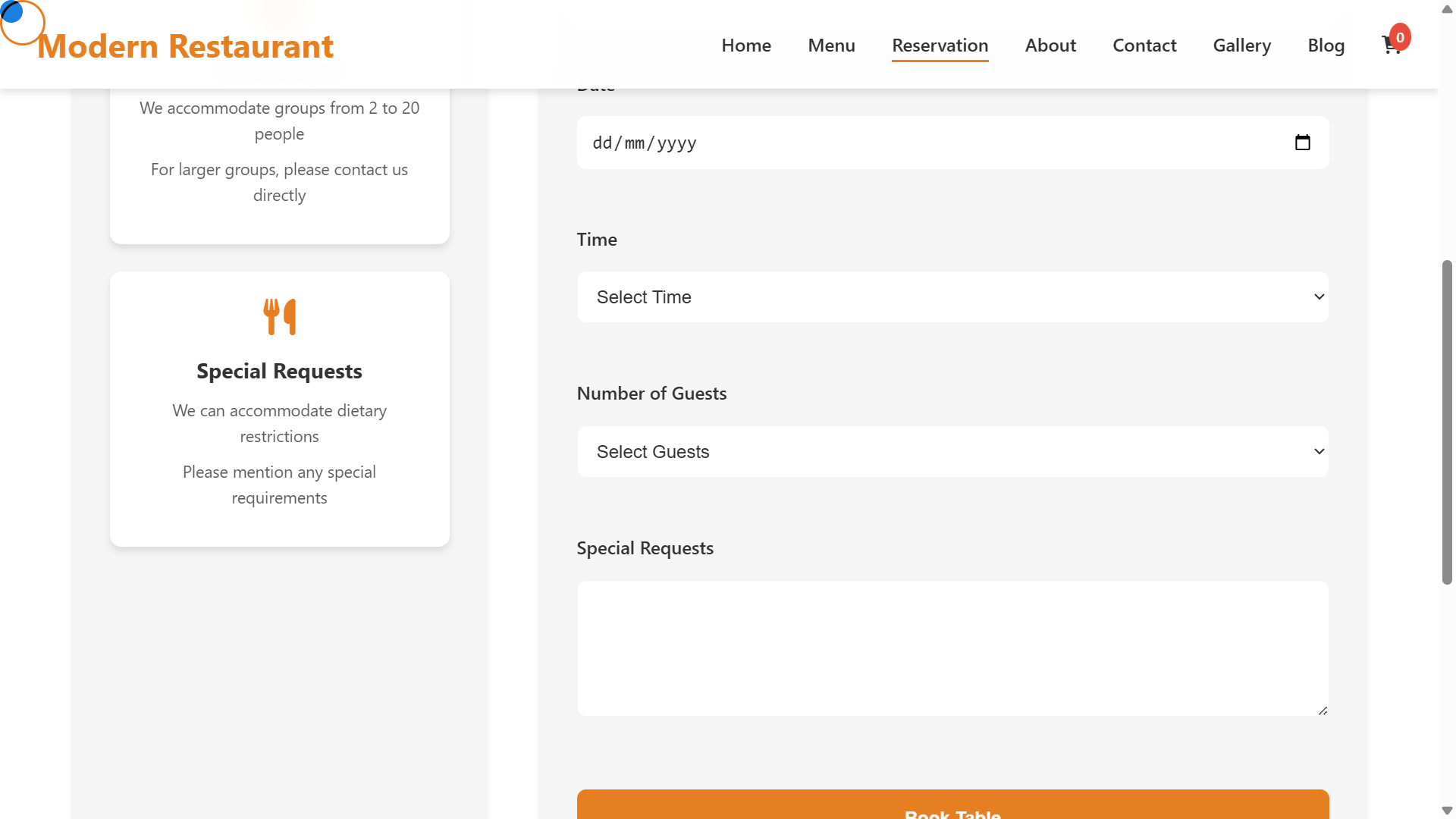Click the scrollbar down arrow
Viewport: 1456px width, 819px height.
(x=1447, y=811)
